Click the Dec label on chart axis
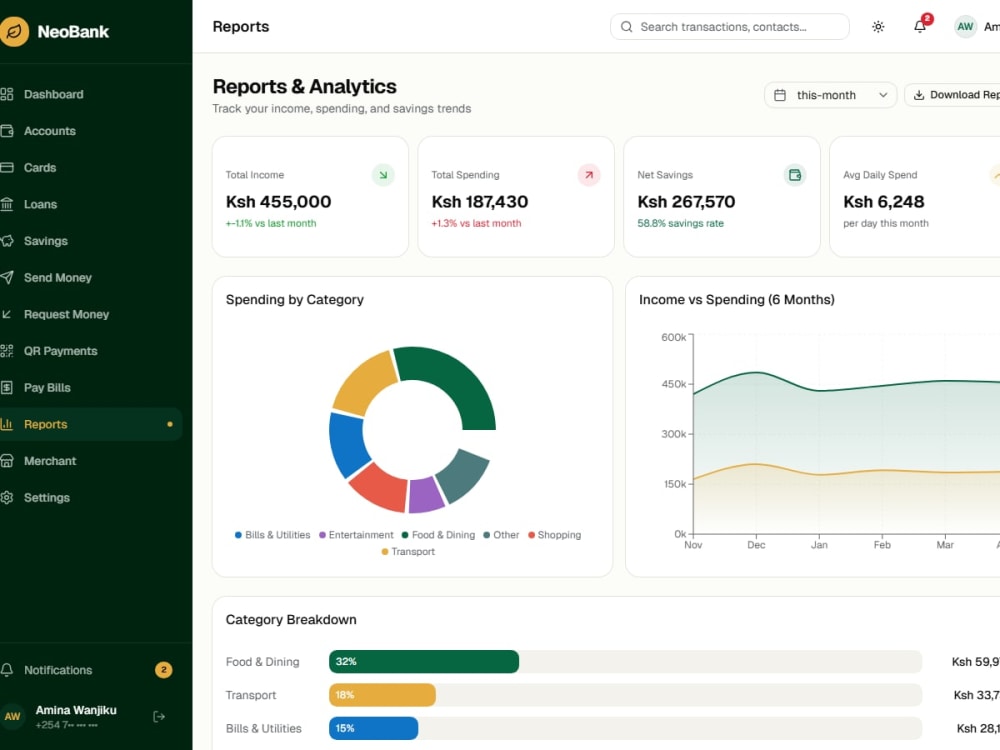This screenshot has width=1000, height=750. click(756, 545)
